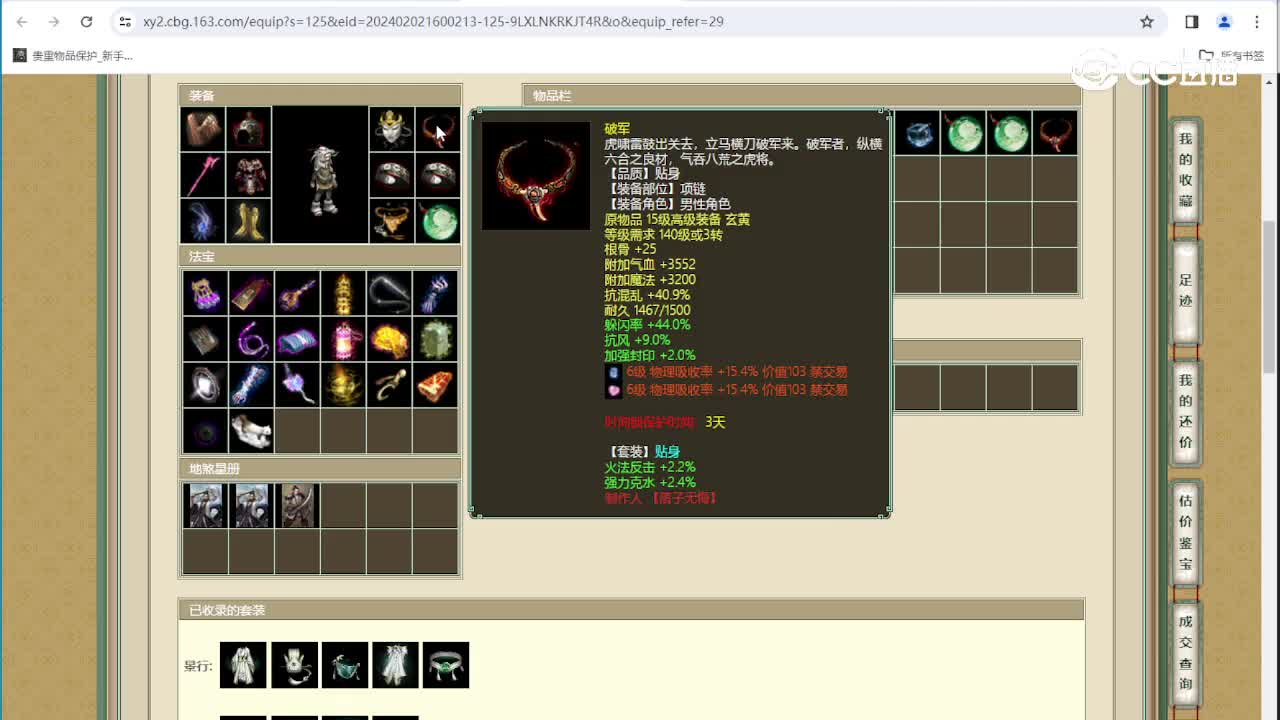Select the first white robe set icon

243,665
